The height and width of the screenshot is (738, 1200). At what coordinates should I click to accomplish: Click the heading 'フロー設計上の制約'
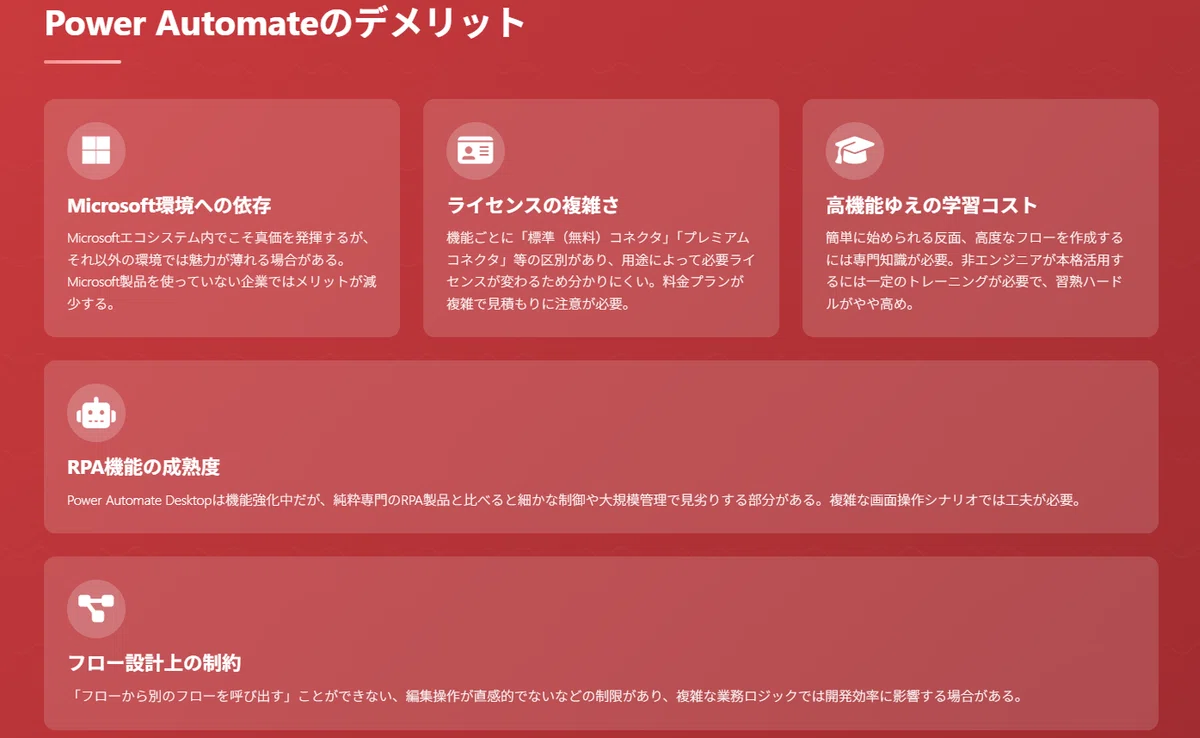point(154,663)
